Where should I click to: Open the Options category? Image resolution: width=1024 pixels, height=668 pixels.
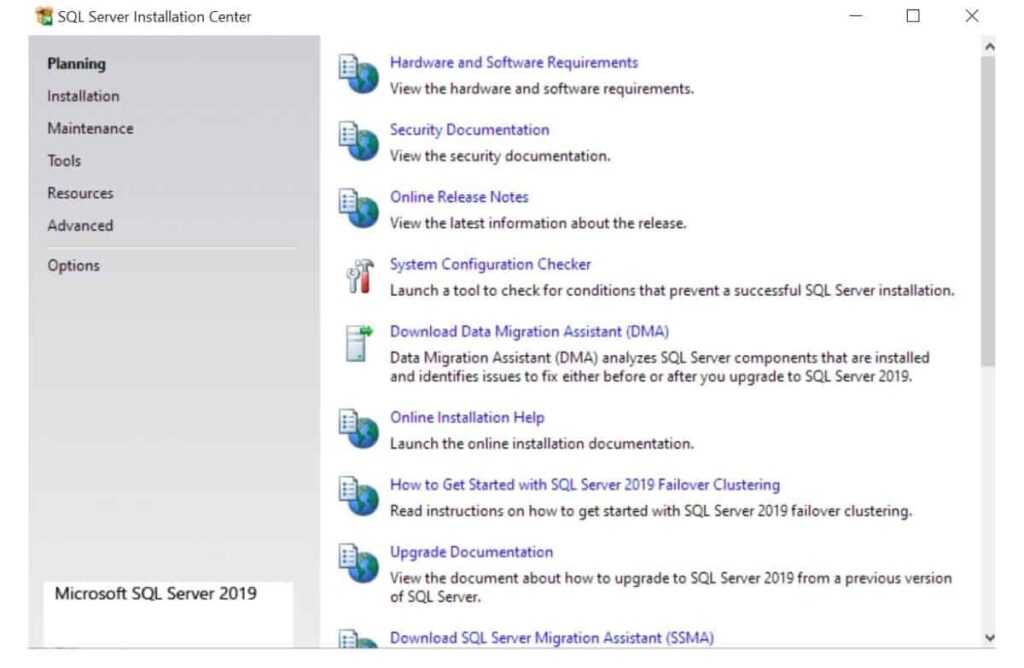click(74, 266)
